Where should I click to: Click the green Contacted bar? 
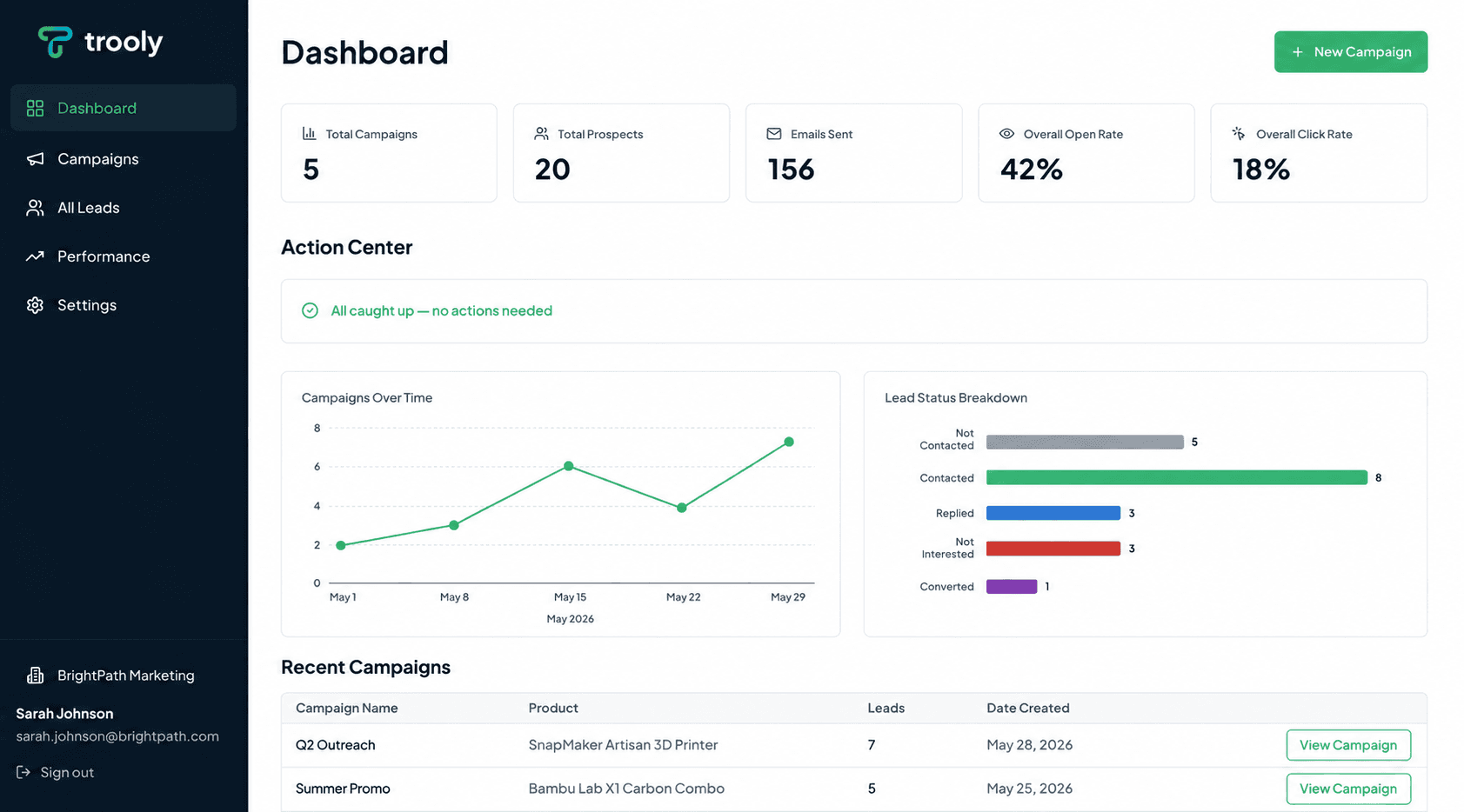(x=1177, y=477)
